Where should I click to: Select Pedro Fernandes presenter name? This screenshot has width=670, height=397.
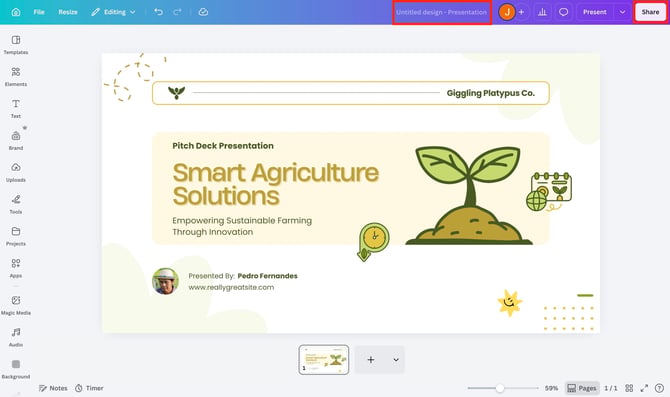pos(267,276)
